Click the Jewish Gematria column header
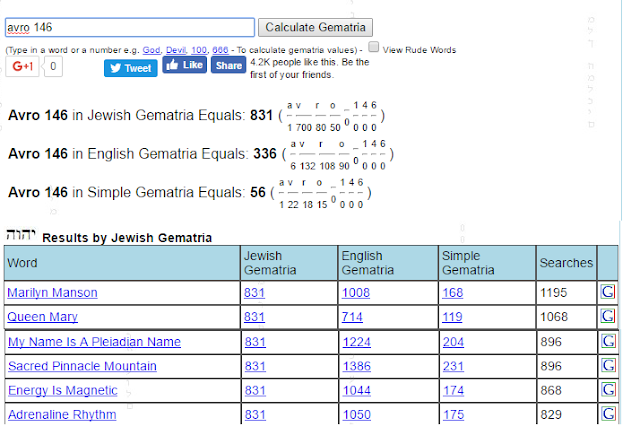The image size is (640, 444). pyautogui.click(x=289, y=263)
